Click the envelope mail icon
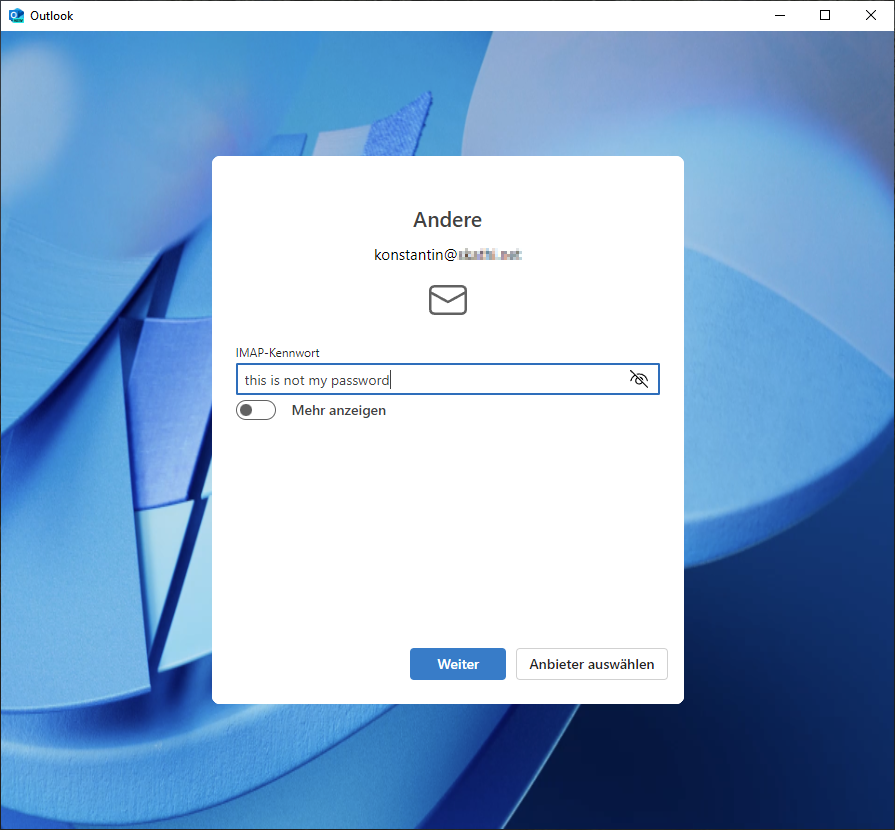The height and width of the screenshot is (830, 895). (448, 299)
